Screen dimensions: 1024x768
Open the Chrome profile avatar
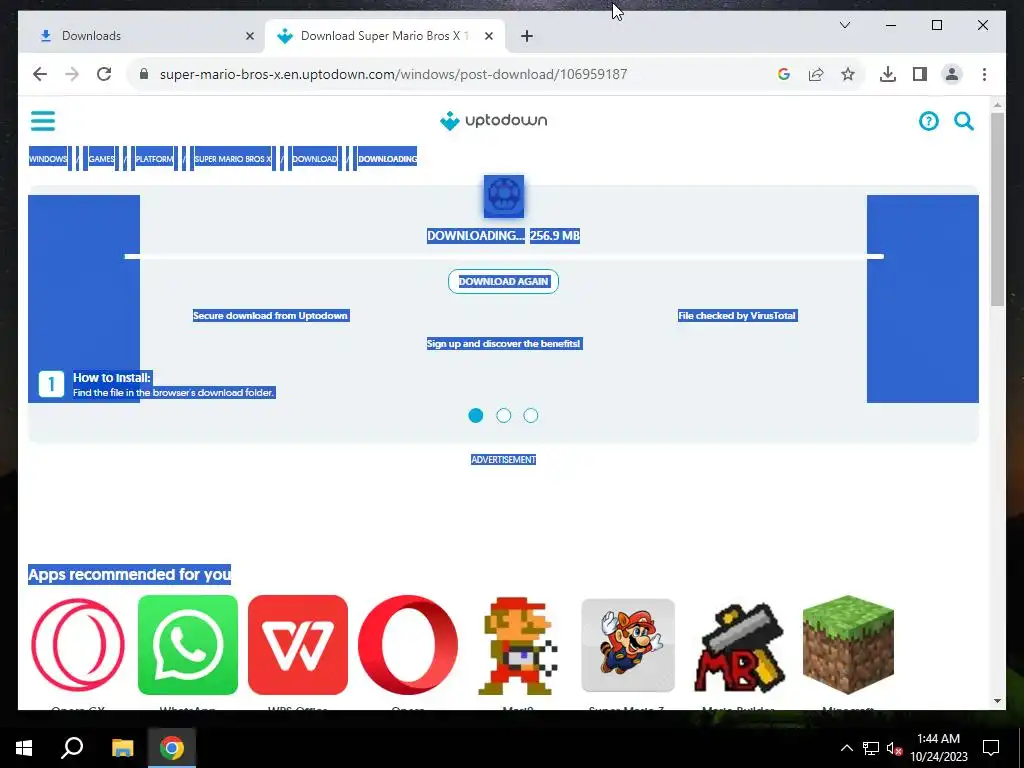coord(952,74)
